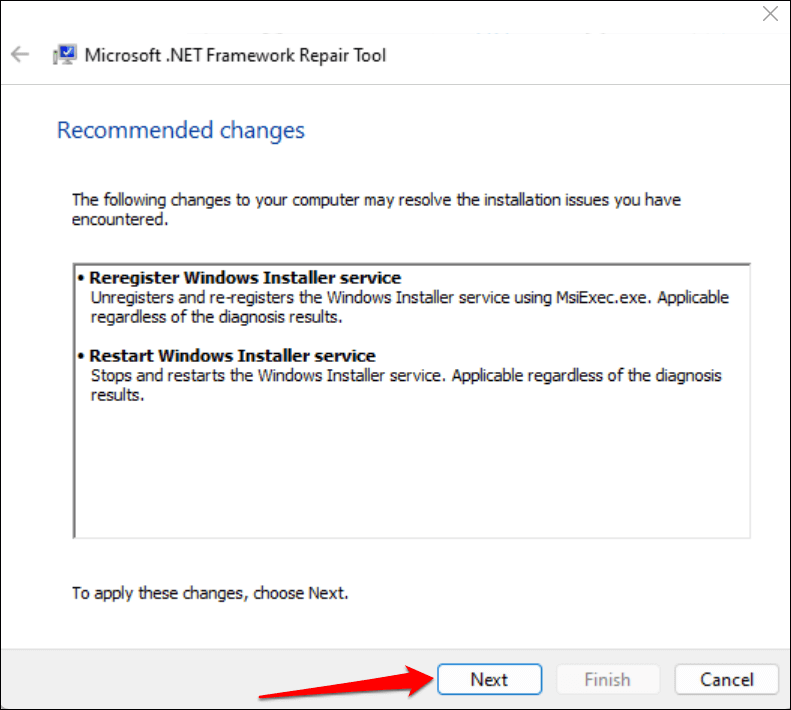Click the window title 'Microsoft .NET Framework Repair Tool'
Screen dimensions: 791x710
(x=235, y=55)
